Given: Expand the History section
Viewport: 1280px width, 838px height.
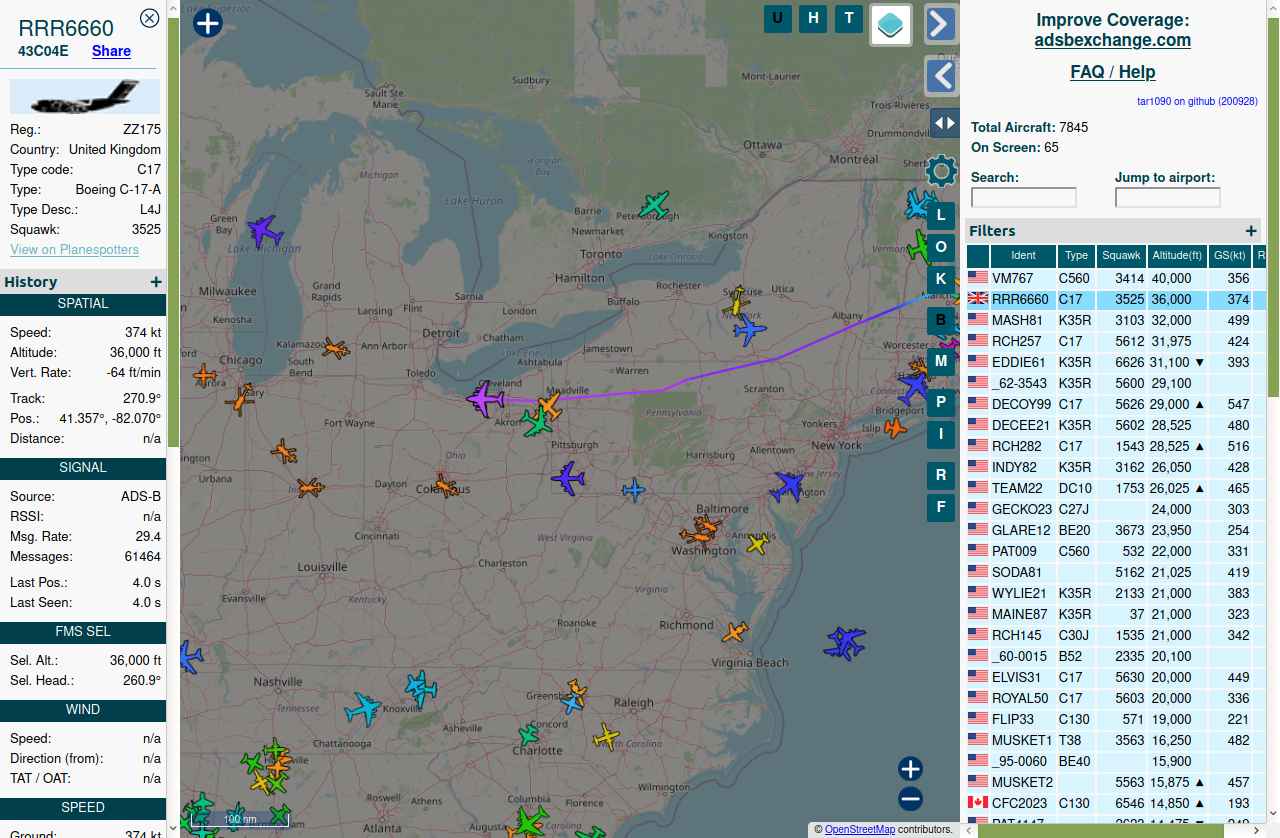Looking at the screenshot, I should [x=155, y=282].
